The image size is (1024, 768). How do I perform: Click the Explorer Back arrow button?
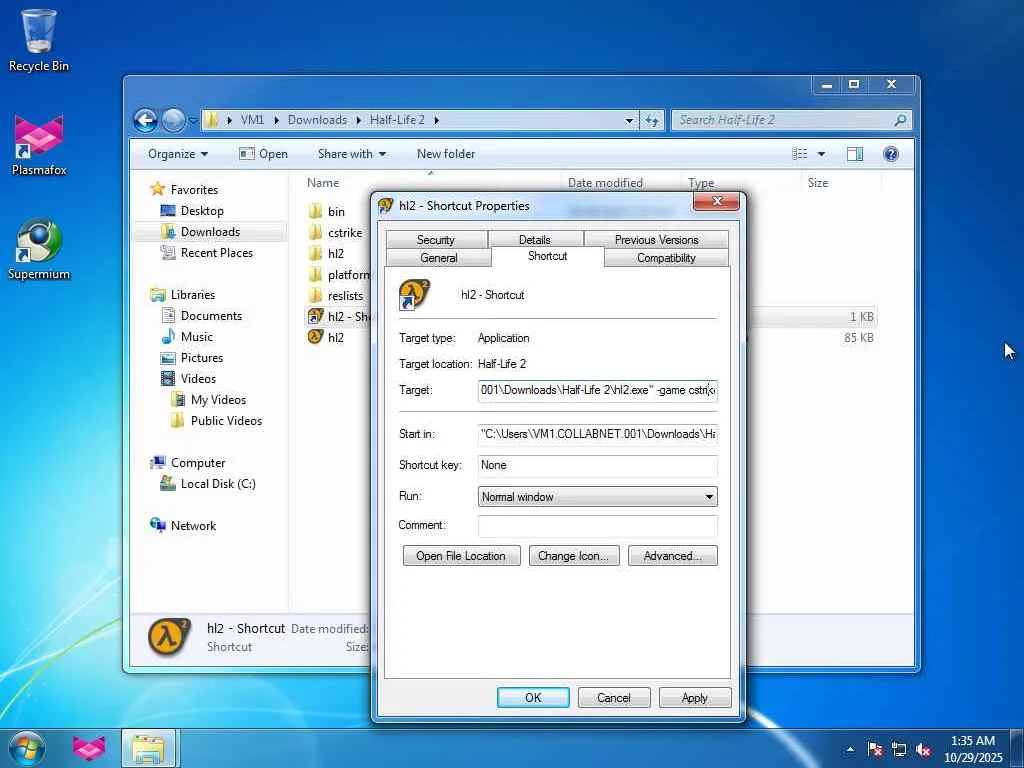tap(146, 120)
